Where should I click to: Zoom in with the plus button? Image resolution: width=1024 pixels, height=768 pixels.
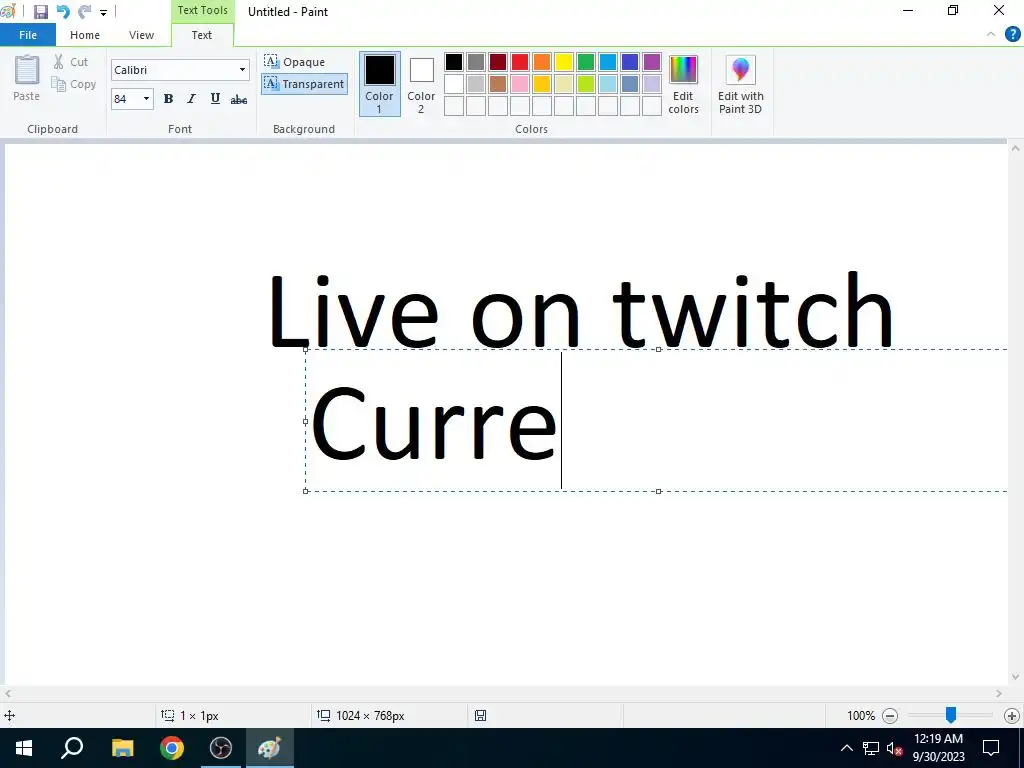pos(1012,716)
